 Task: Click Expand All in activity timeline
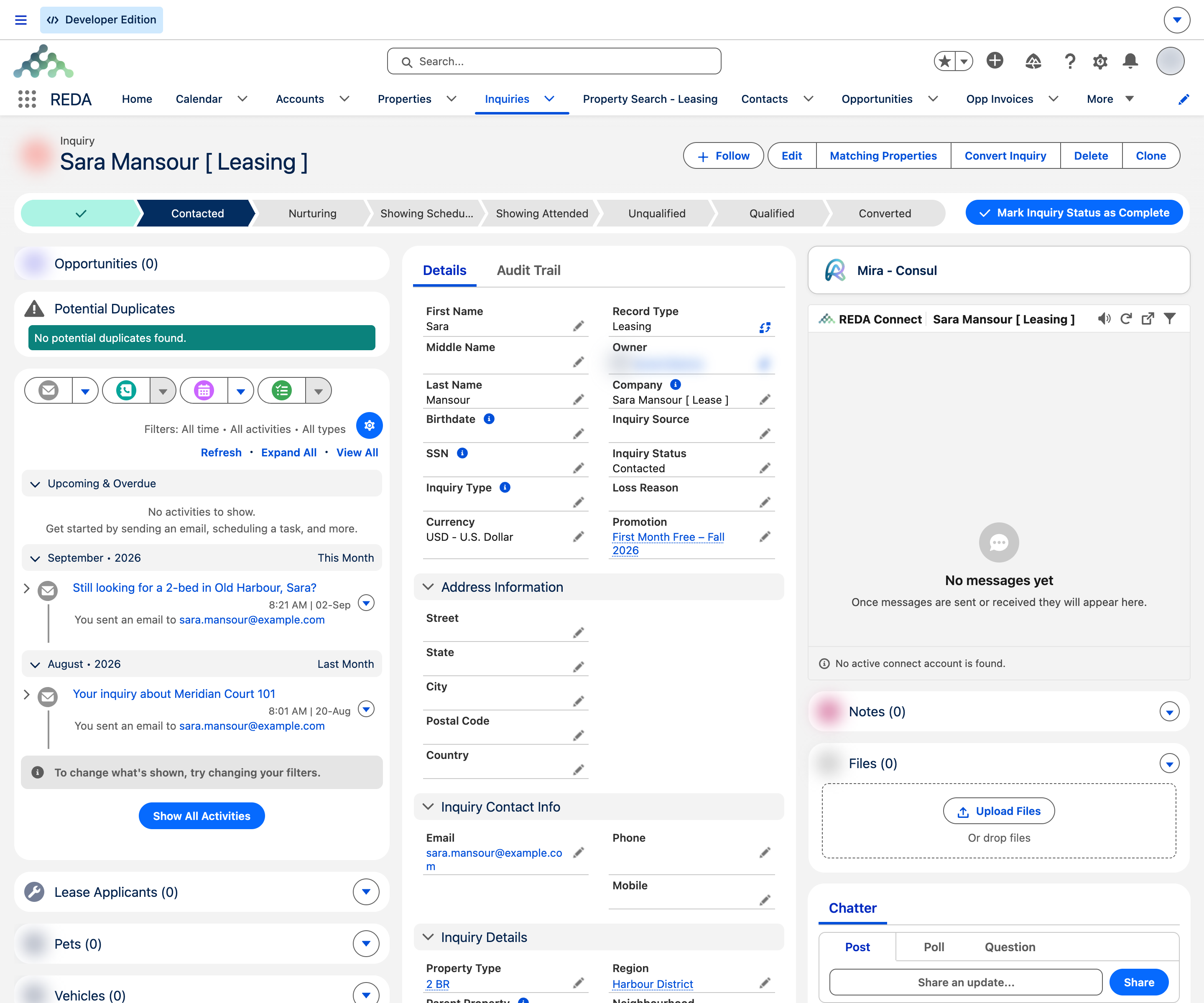pos(288,453)
